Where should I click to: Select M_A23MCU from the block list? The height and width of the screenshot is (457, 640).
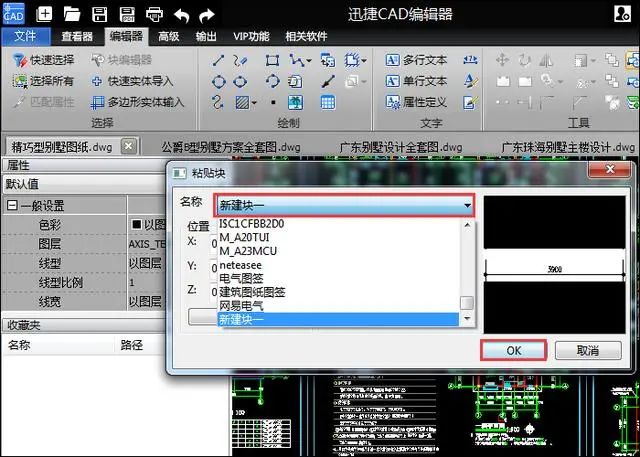pos(339,251)
